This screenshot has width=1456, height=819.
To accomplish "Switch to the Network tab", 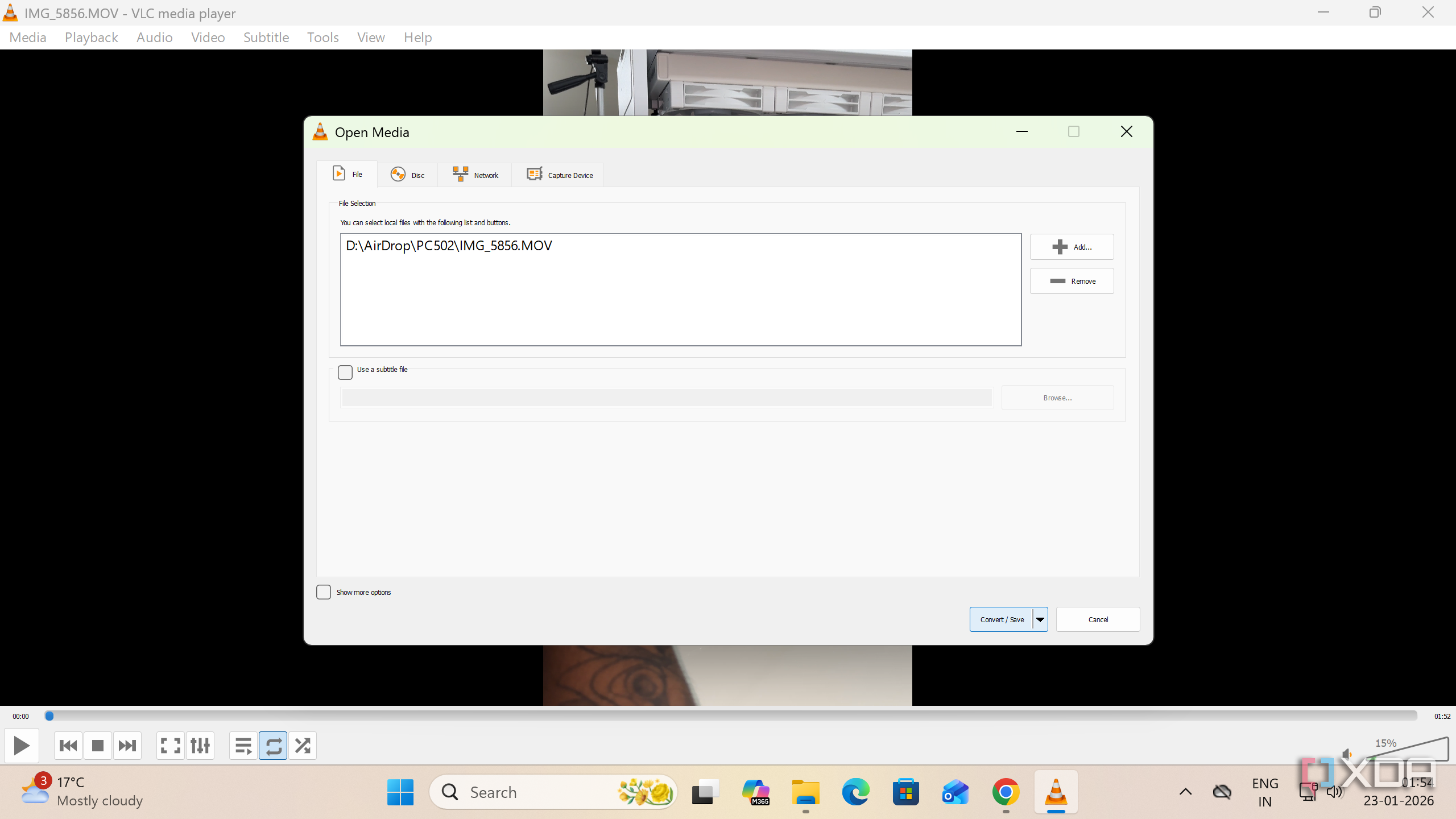I will pos(475,175).
